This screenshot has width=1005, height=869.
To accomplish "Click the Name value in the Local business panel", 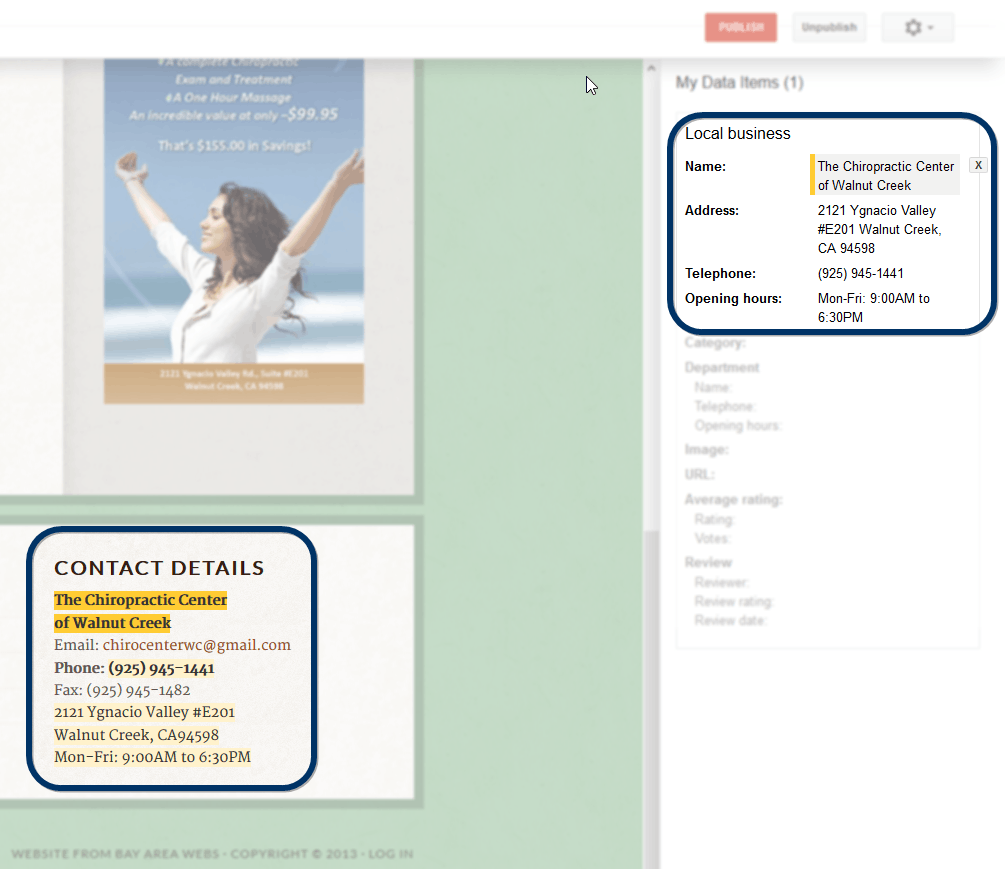I will pyautogui.click(x=885, y=176).
